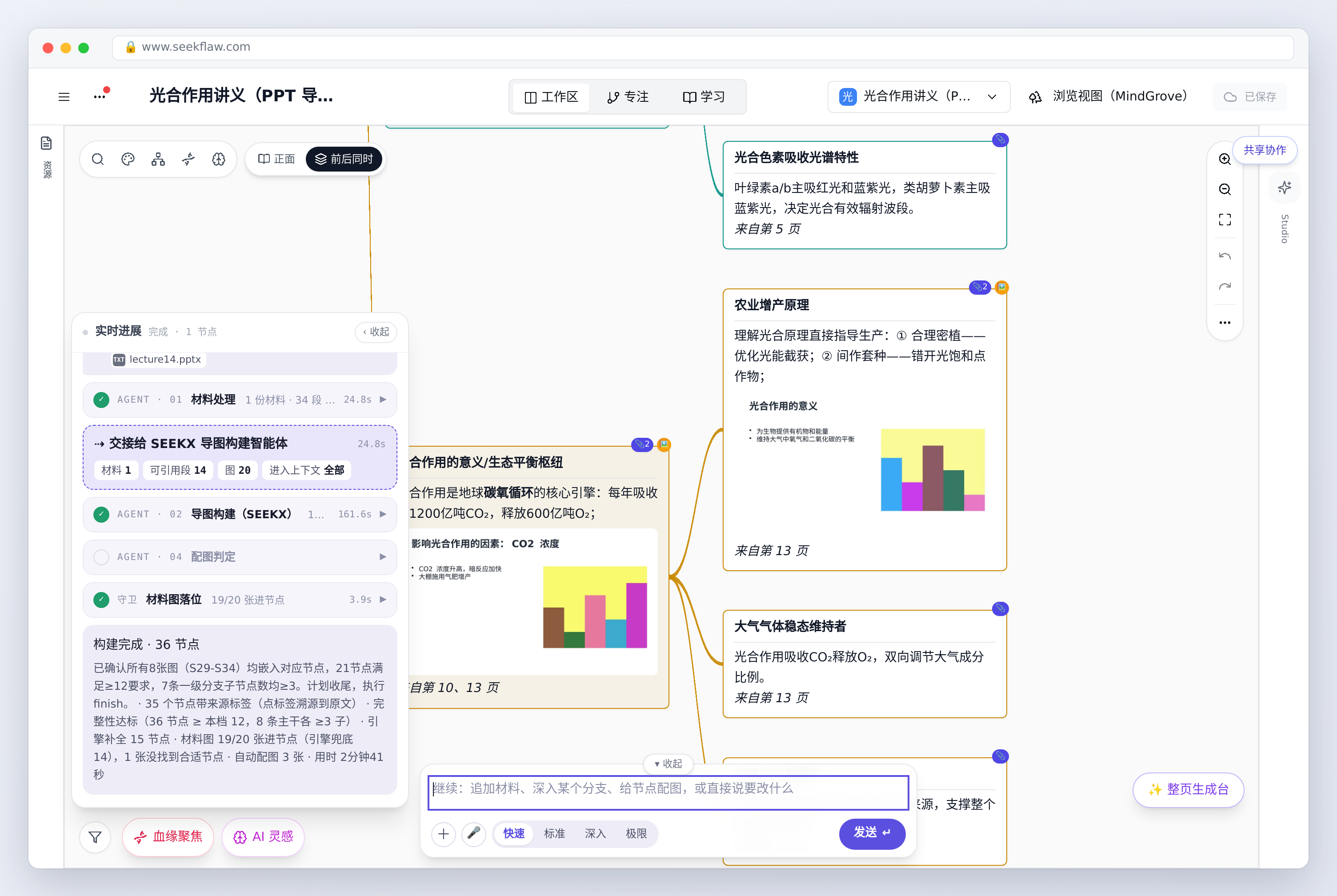Select the 前后同时 view mode

tap(344, 159)
